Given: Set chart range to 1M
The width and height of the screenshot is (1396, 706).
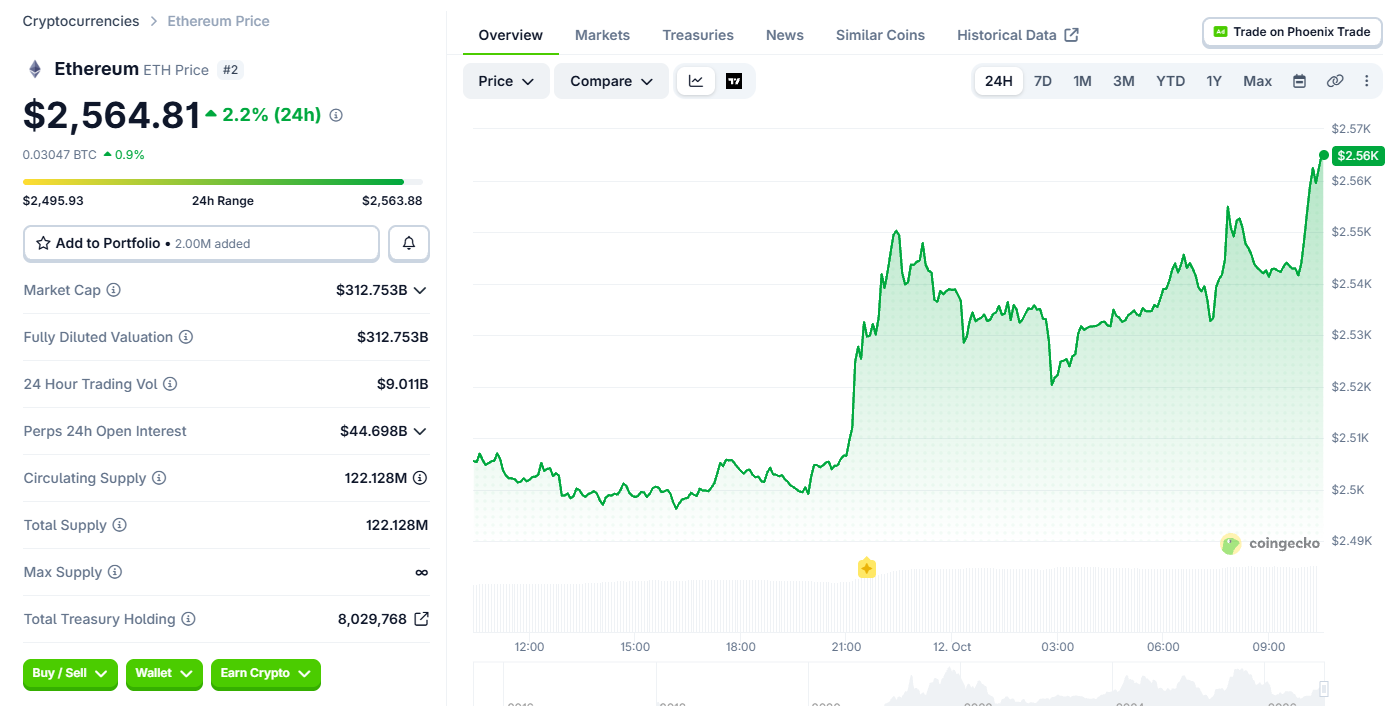Looking at the screenshot, I should [x=1082, y=81].
